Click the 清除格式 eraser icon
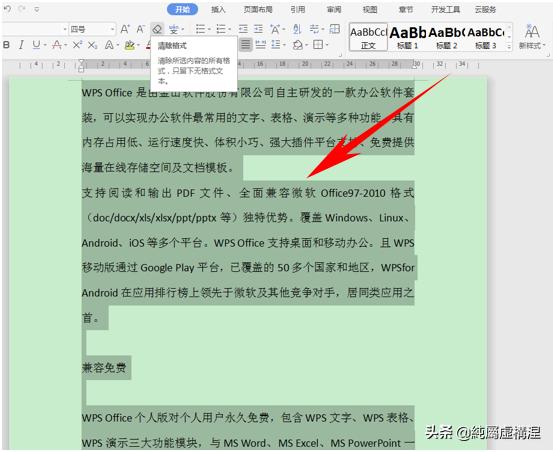The width and height of the screenshot is (553, 452). pos(157,29)
